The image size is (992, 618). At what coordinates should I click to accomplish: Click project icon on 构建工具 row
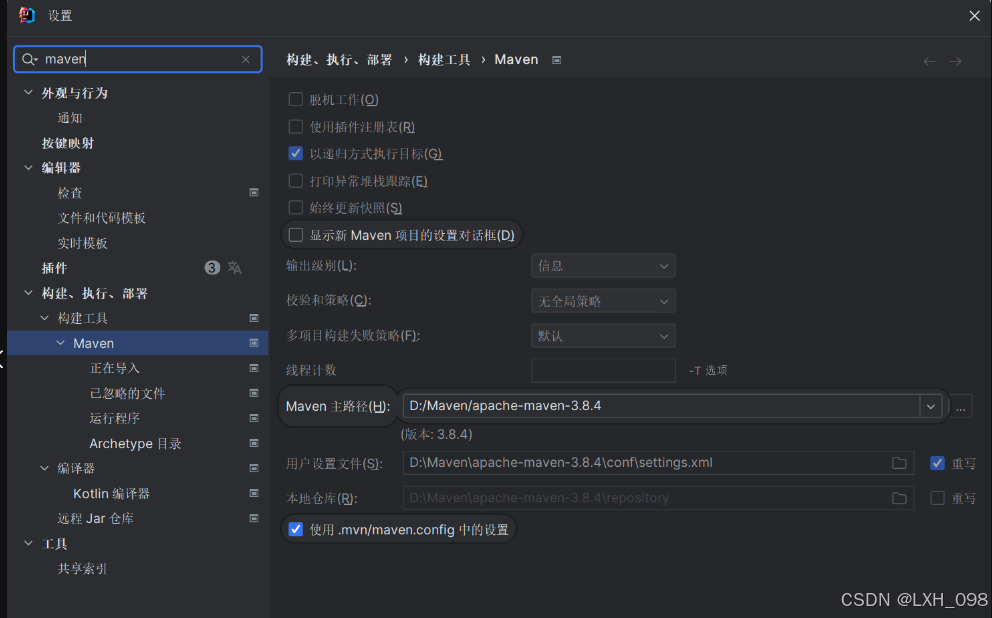[x=254, y=318]
